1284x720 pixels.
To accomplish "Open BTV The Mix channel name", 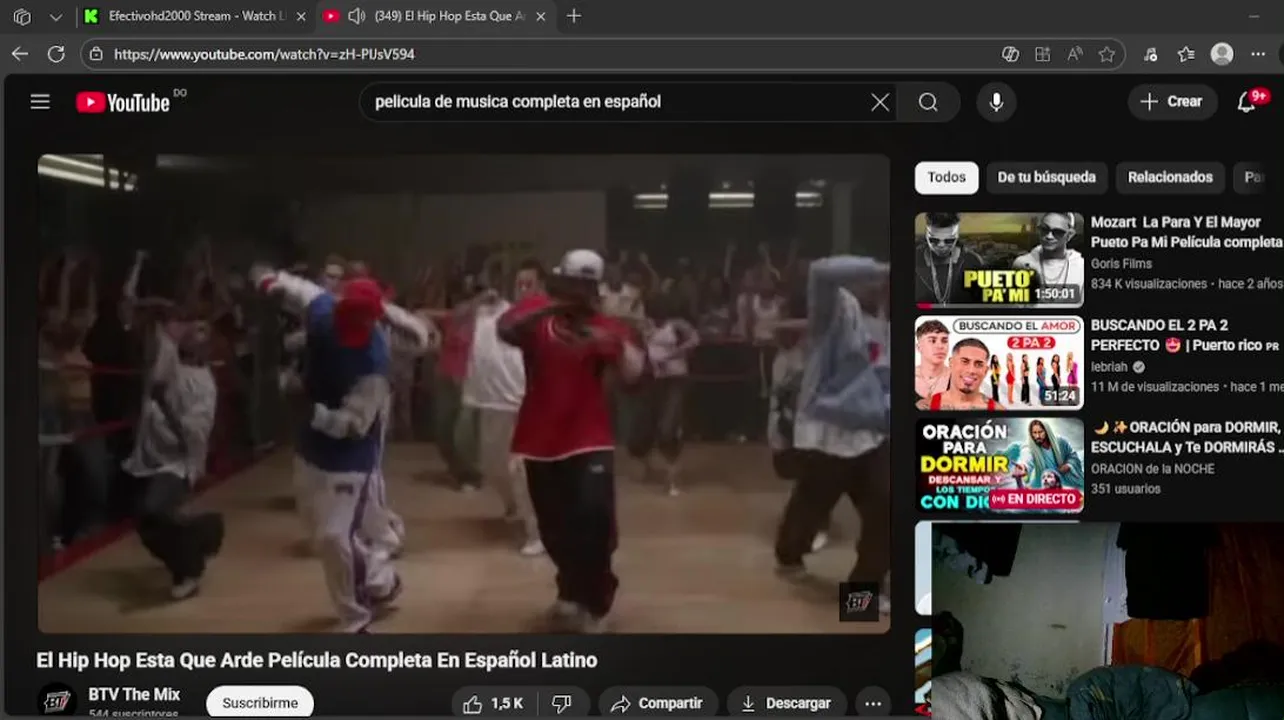I will [134, 694].
